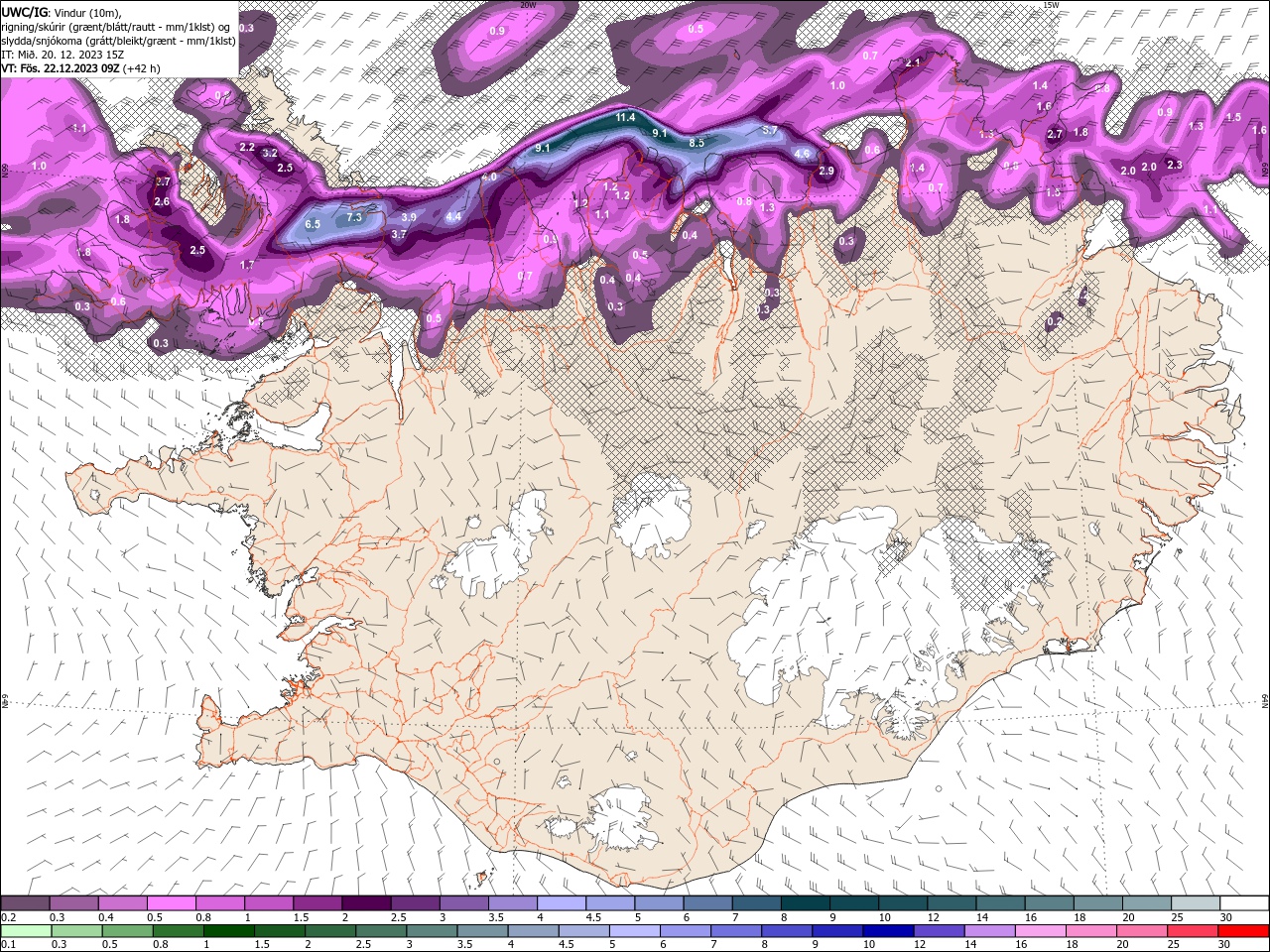This screenshot has width=1270, height=952.
Task: Select the top legend swatch between 4 and 4.5
Action: 561,903
